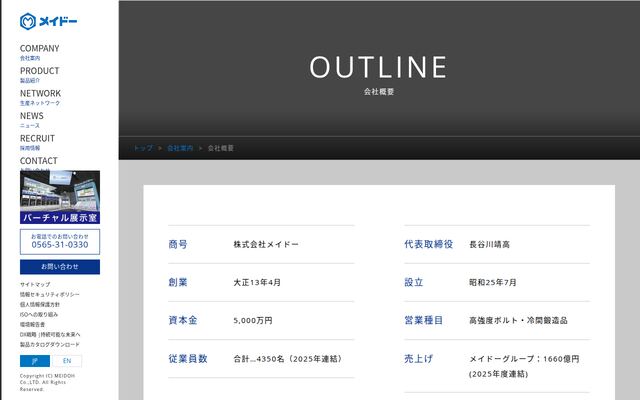Click the OUTLINE heading
The height and width of the screenshot is (400, 640).
click(x=378, y=67)
